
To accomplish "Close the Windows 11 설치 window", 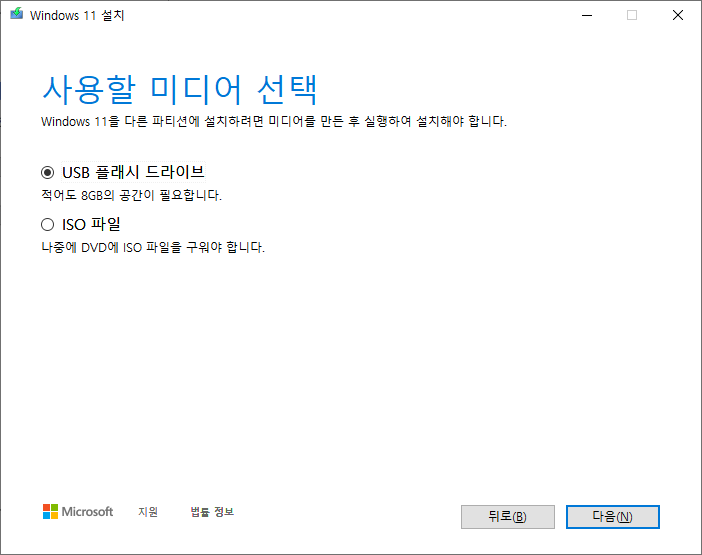I will (678, 15).
